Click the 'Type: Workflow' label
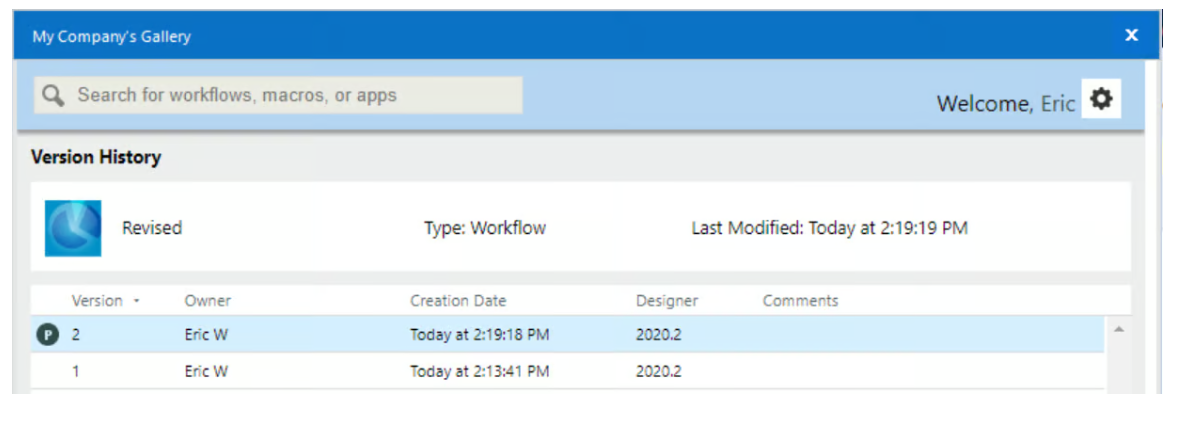This screenshot has height=435, width=1177. [x=485, y=228]
